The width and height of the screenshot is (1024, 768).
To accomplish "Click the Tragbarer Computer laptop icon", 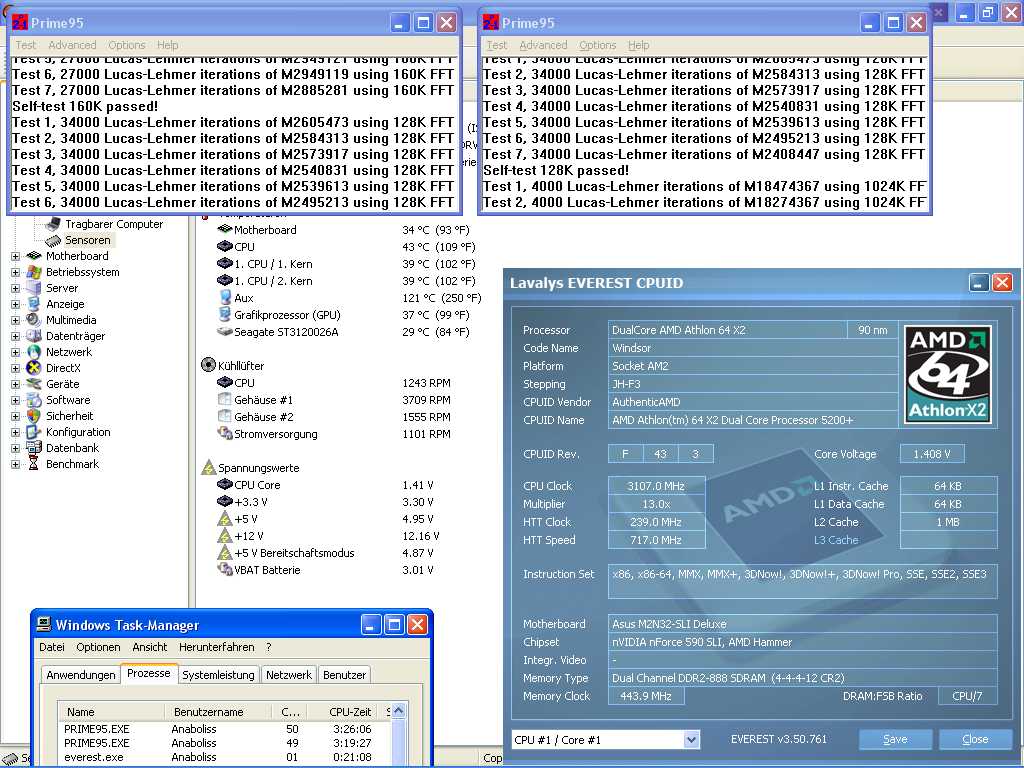I will 53,224.
